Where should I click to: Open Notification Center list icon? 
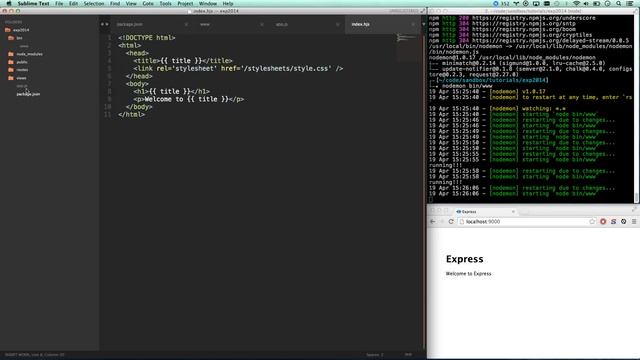630,3
